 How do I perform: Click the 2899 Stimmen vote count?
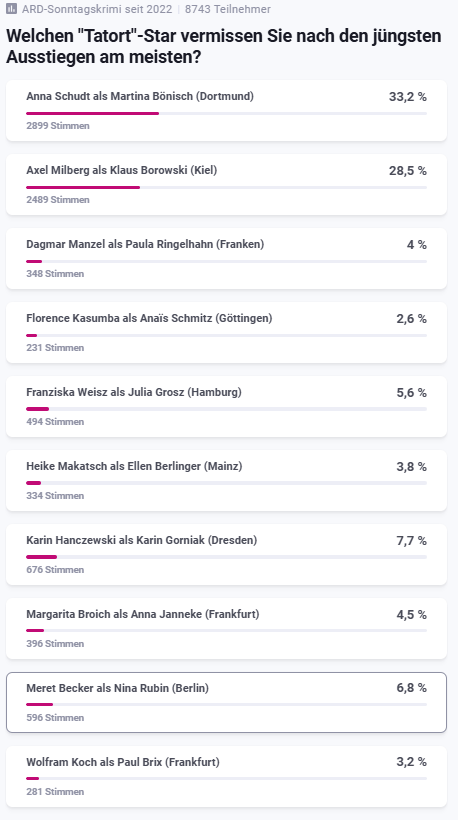(58, 126)
